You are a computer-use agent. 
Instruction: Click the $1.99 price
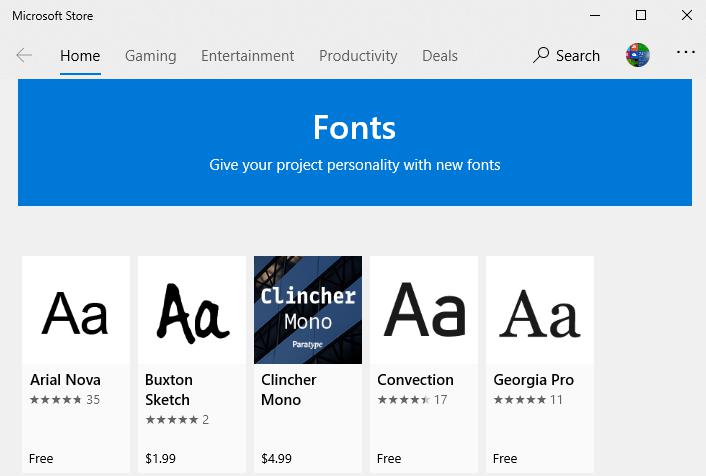(x=160, y=458)
